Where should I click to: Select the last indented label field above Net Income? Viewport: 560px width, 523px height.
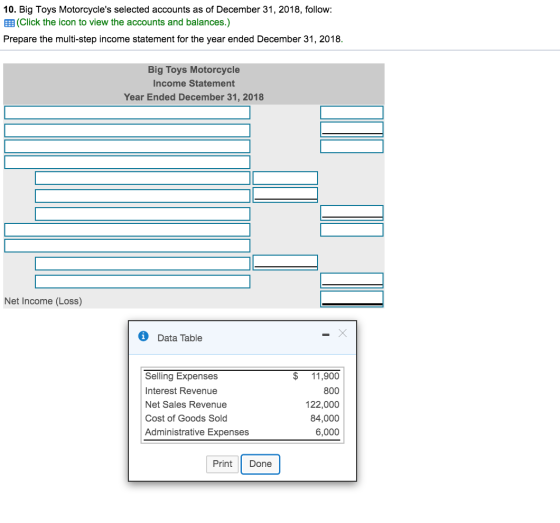142,282
